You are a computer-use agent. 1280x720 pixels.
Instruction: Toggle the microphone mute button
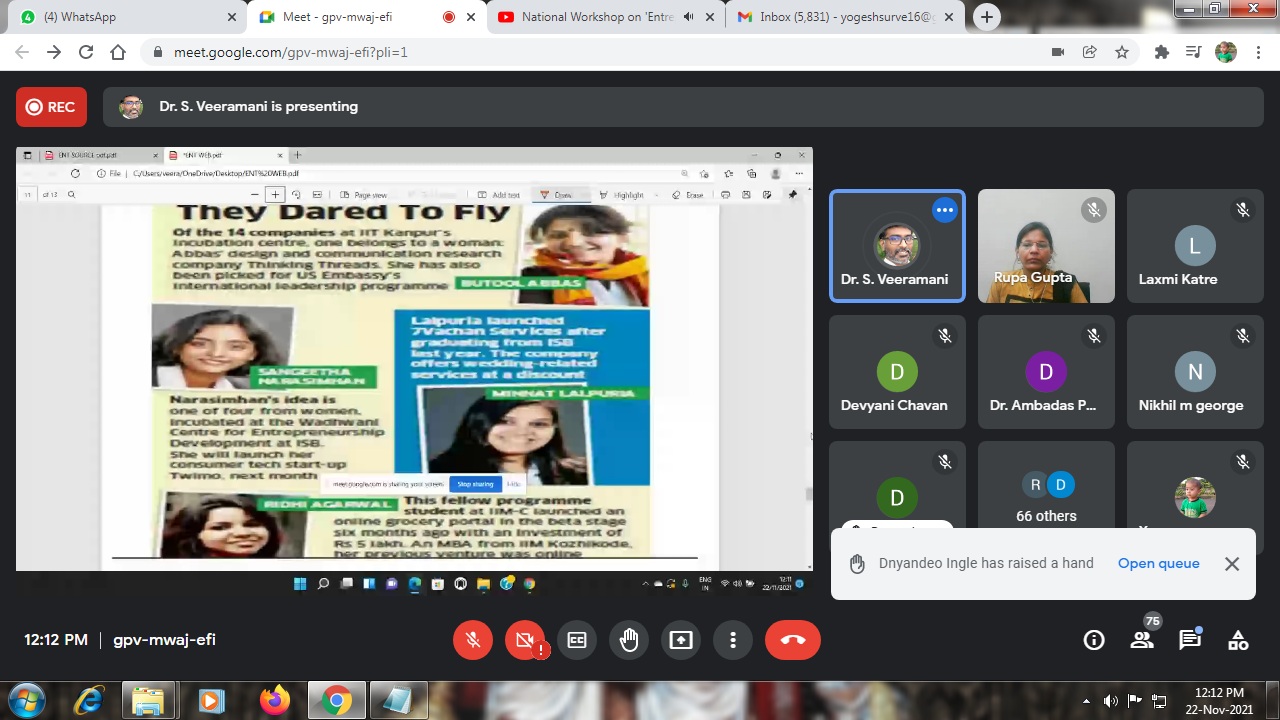[473, 640]
